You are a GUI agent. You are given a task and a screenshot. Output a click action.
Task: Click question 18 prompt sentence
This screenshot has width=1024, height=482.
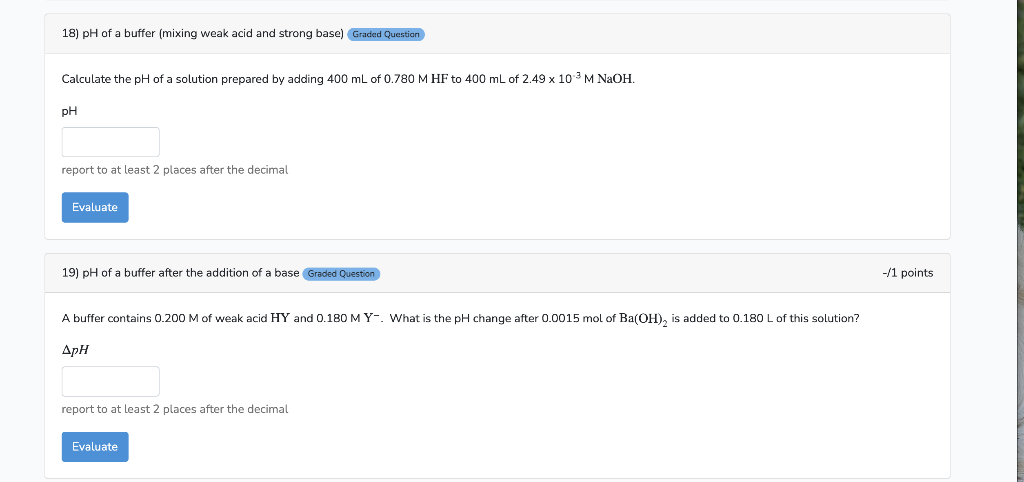pyautogui.click(x=348, y=79)
